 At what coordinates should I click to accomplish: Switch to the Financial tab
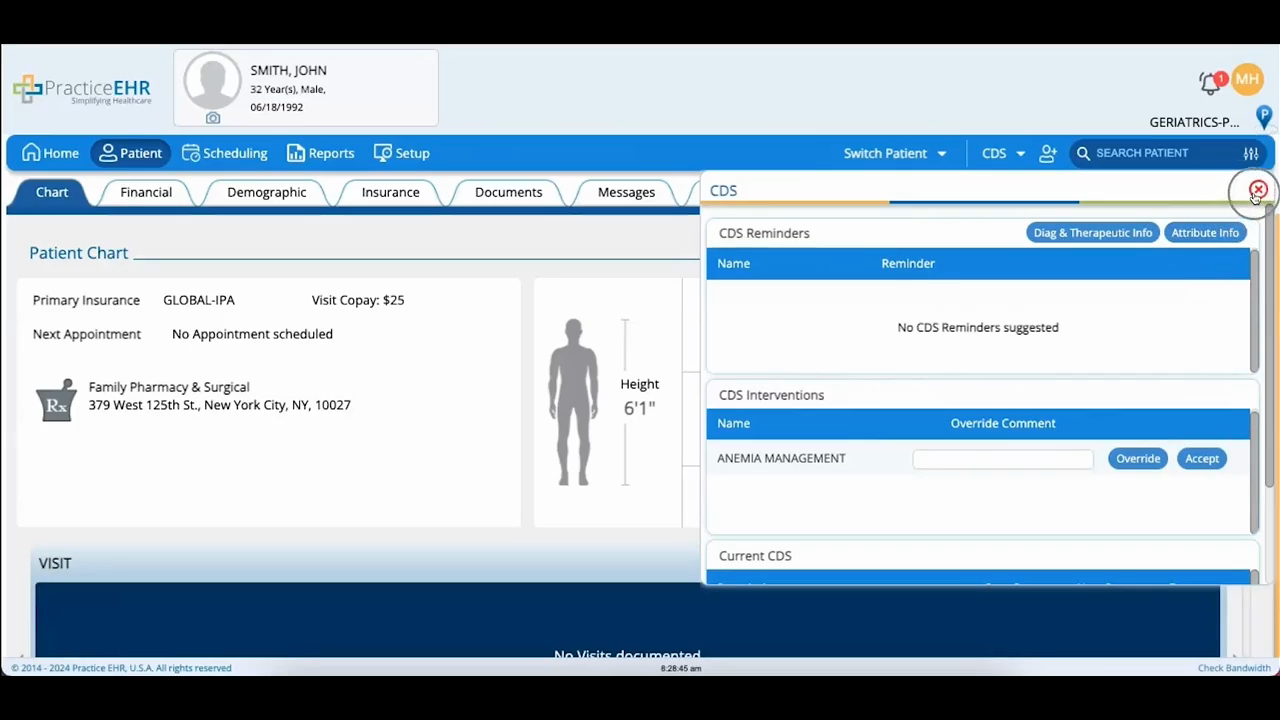tap(146, 192)
